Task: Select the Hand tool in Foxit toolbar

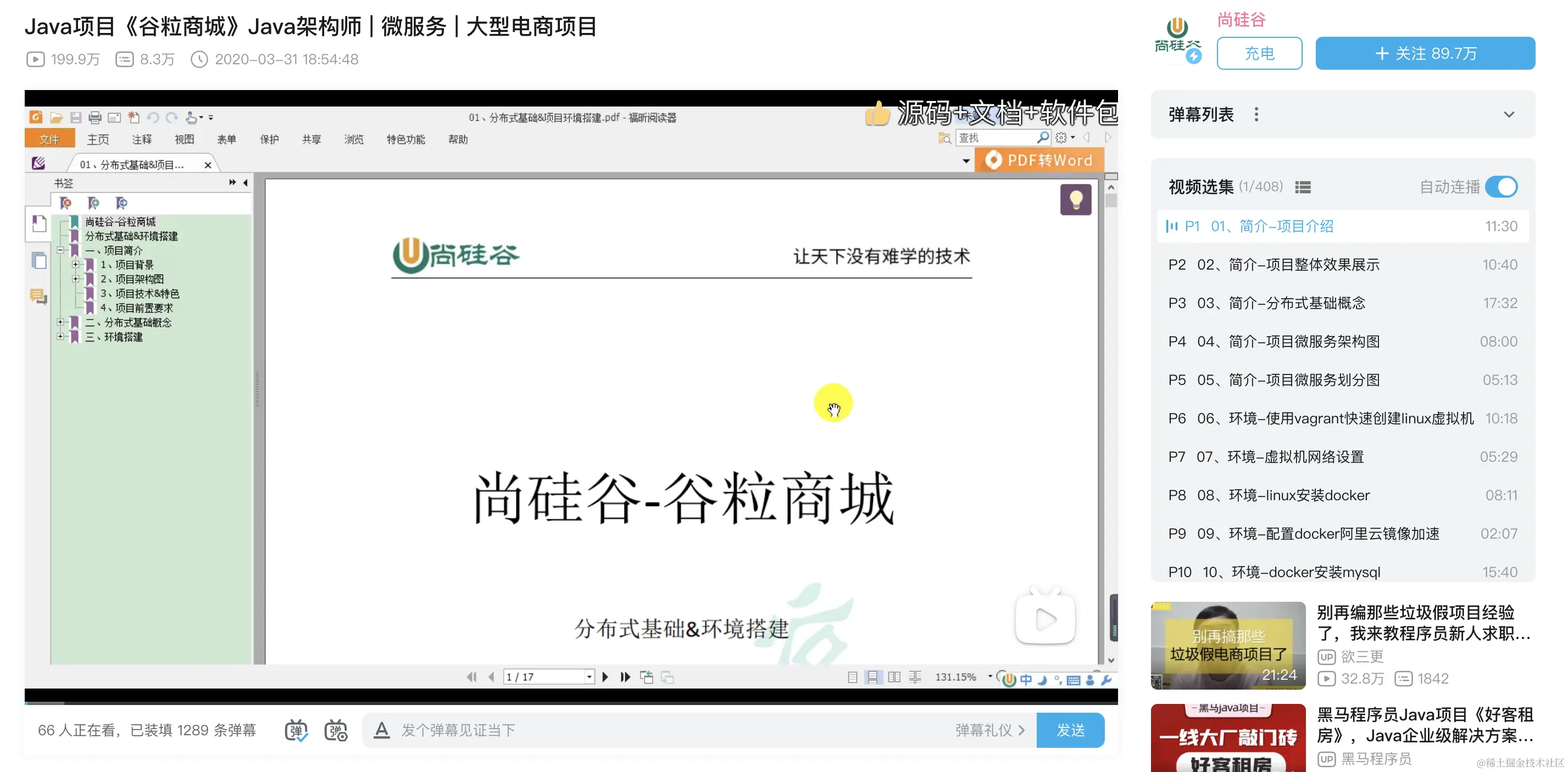Action: point(191,118)
